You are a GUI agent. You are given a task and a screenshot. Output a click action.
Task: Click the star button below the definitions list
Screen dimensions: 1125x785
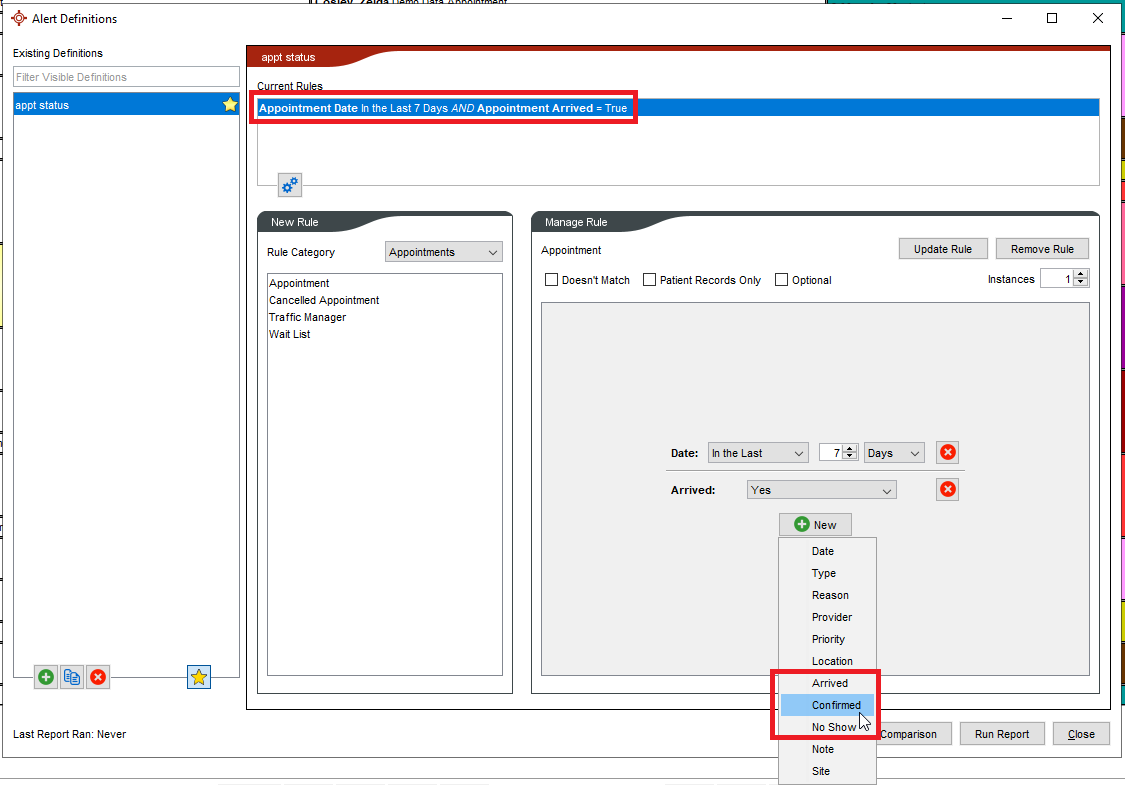pyautogui.click(x=199, y=677)
